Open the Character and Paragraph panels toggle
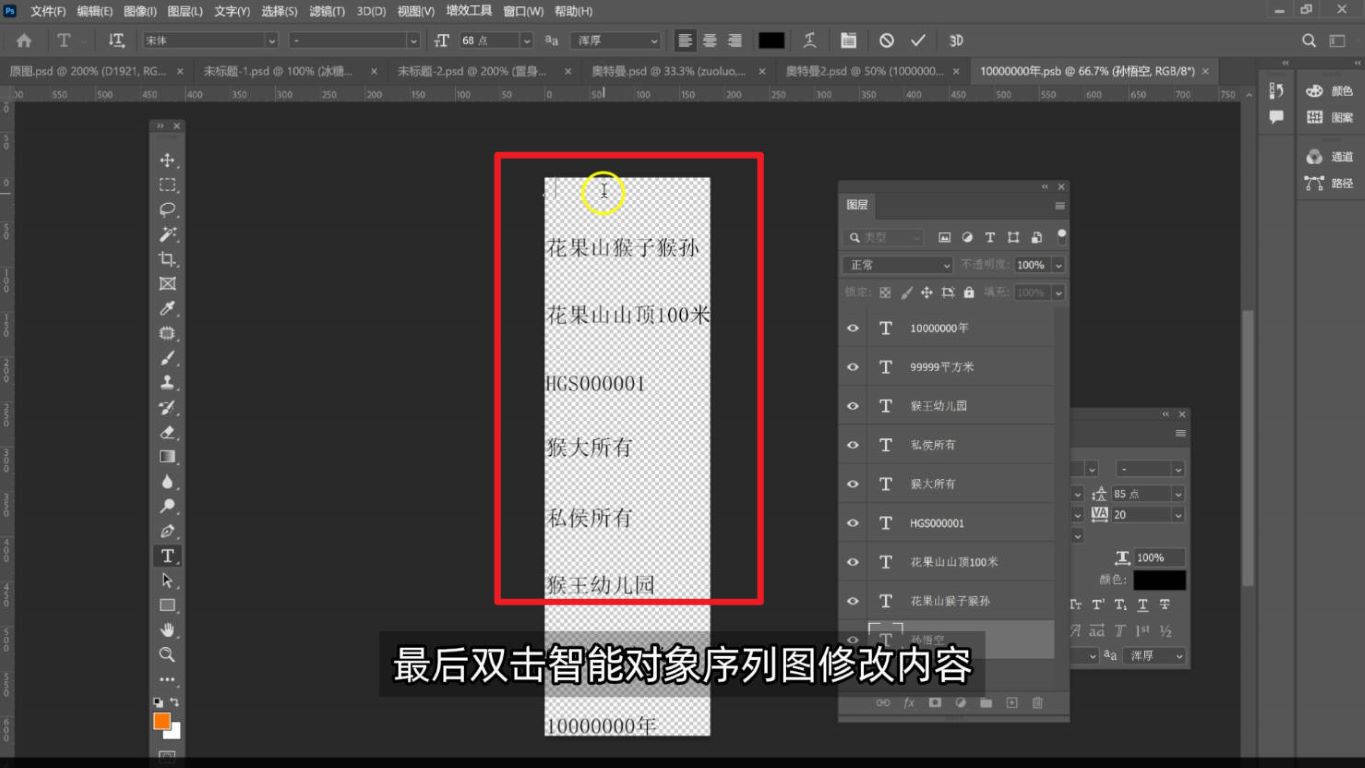1365x768 pixels. [x=848, y=40]
